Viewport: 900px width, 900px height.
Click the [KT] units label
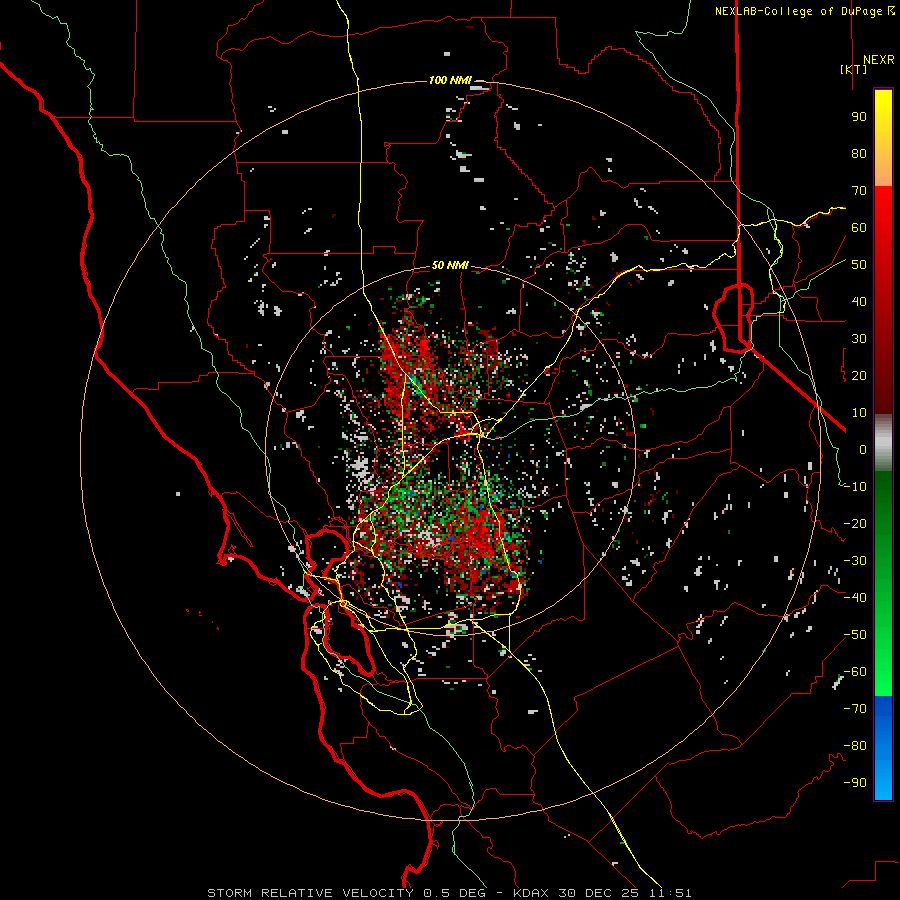click(853, 69)
